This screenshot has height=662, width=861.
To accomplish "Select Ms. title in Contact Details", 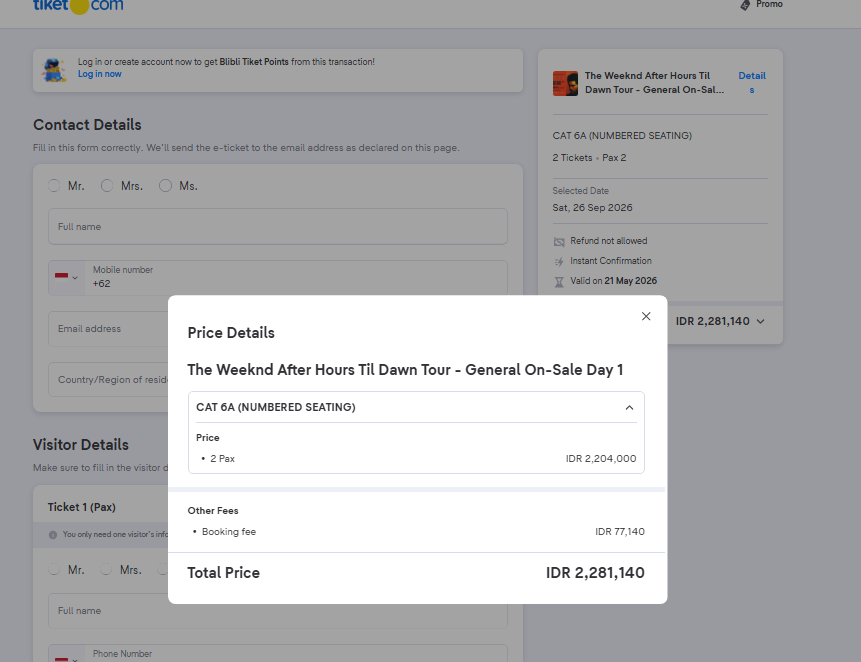I will click(x=165, y=186).
